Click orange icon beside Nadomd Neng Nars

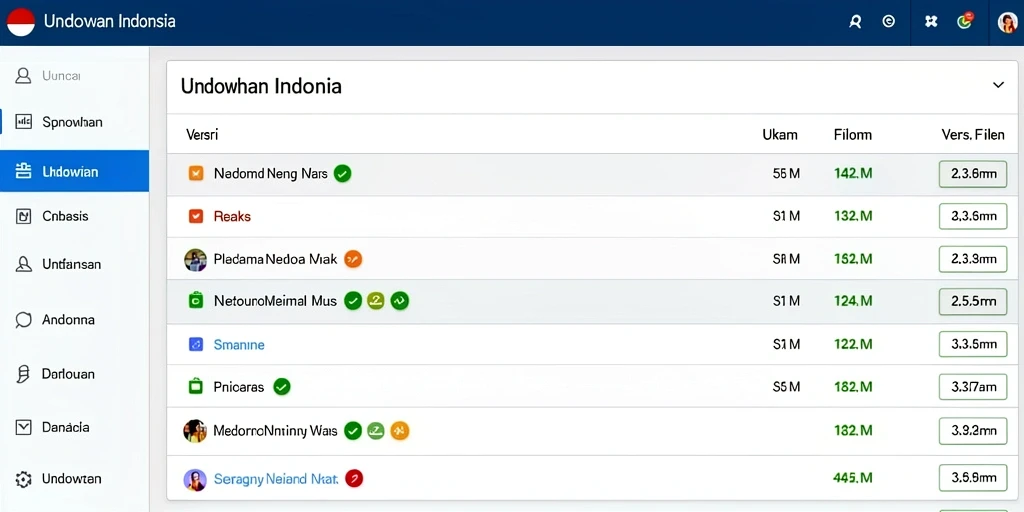click(196, 173)
